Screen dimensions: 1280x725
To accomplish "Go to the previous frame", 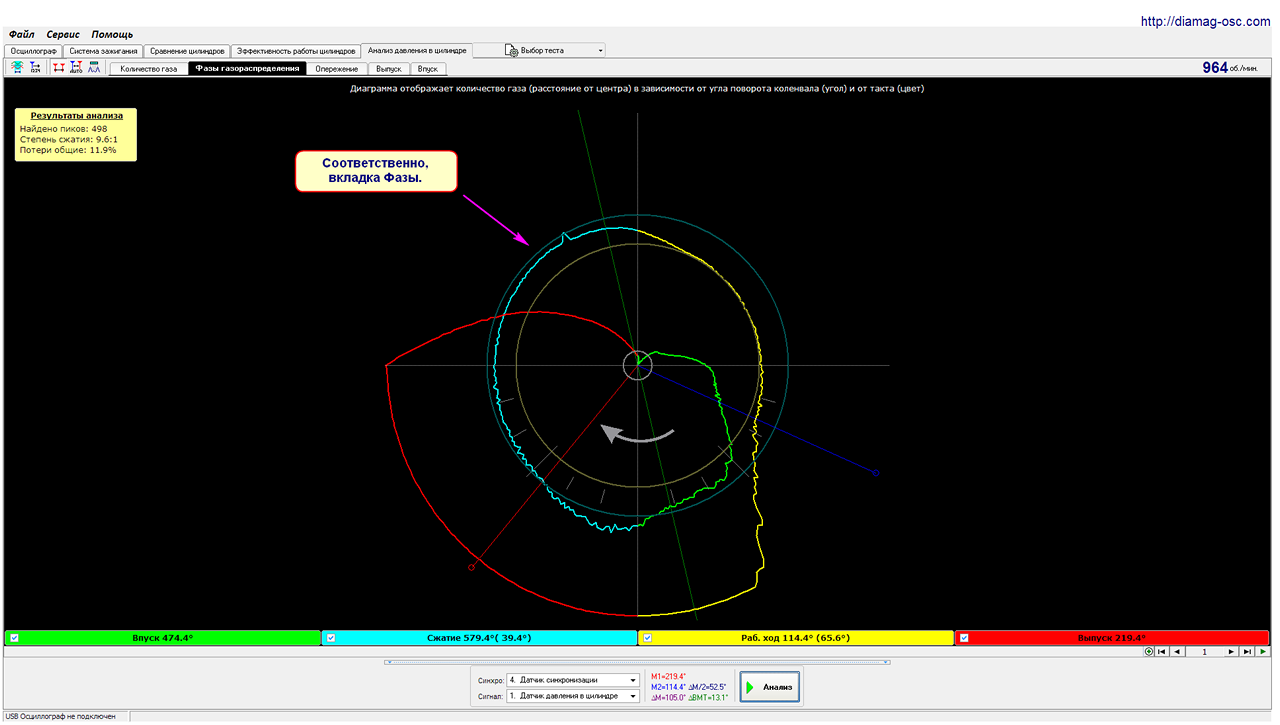I will [1177, 651].
